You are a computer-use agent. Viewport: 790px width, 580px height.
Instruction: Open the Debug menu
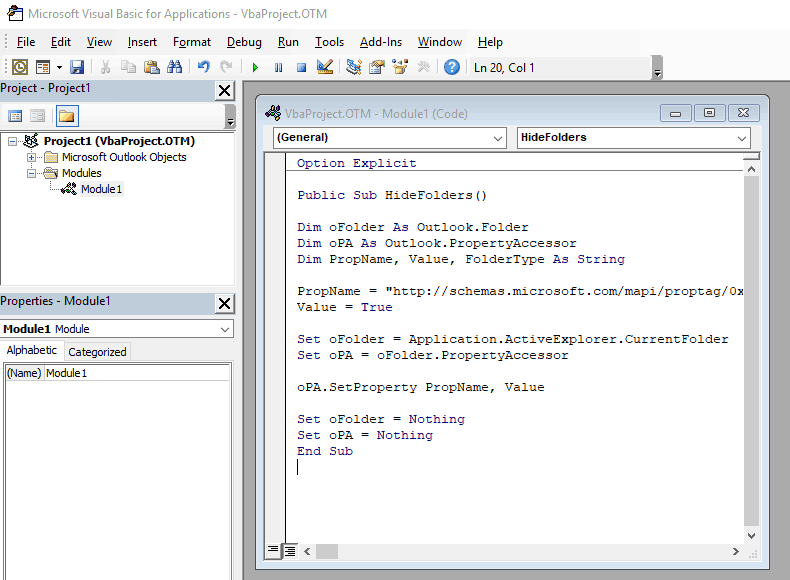tap(244, 42)
